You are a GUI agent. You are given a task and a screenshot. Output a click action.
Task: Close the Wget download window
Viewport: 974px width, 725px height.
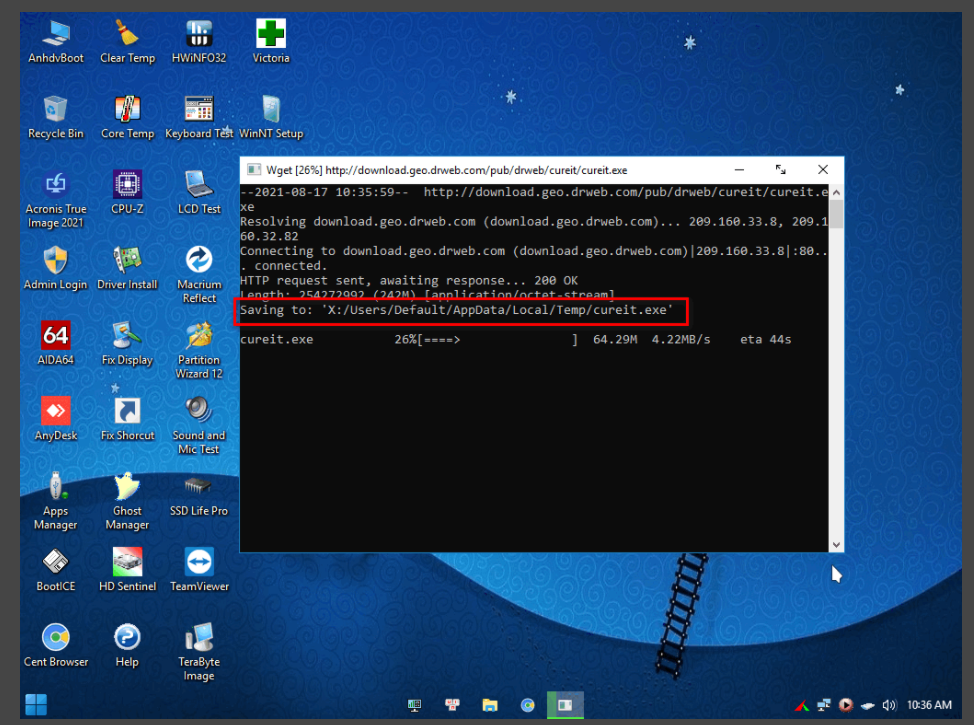point(823,170)
